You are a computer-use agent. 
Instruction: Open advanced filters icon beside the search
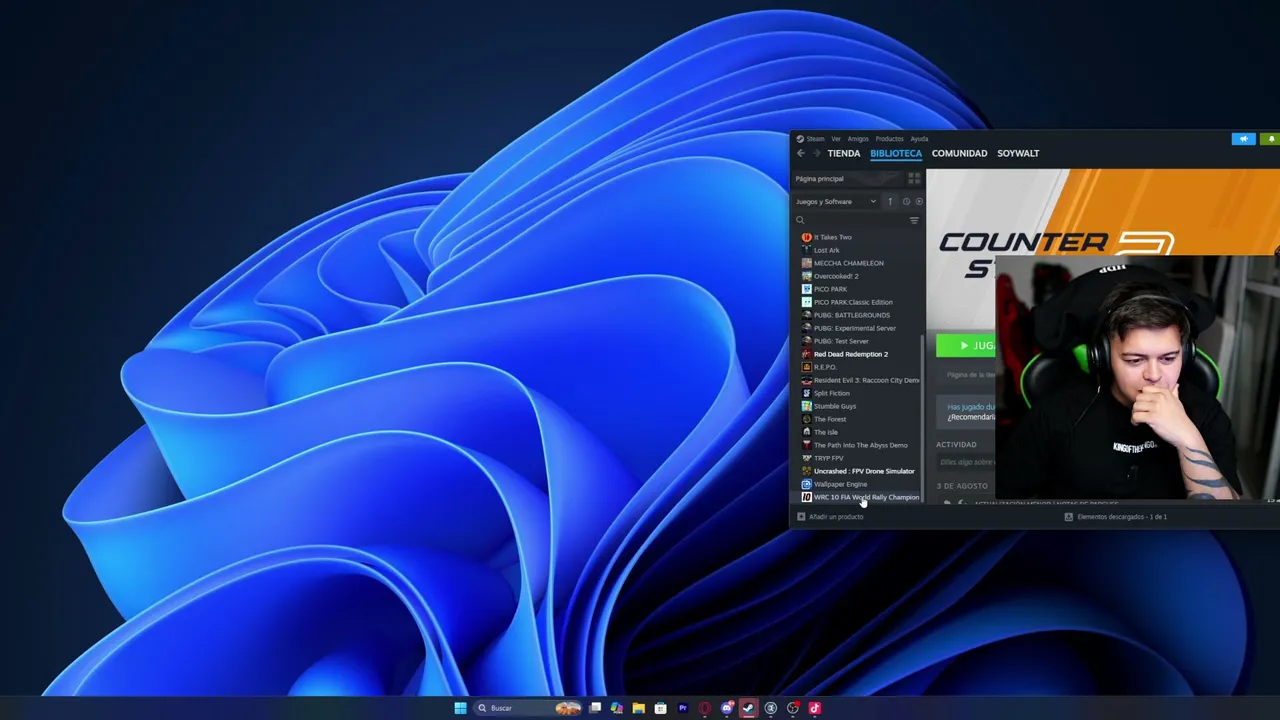click(x=914, y=220)
